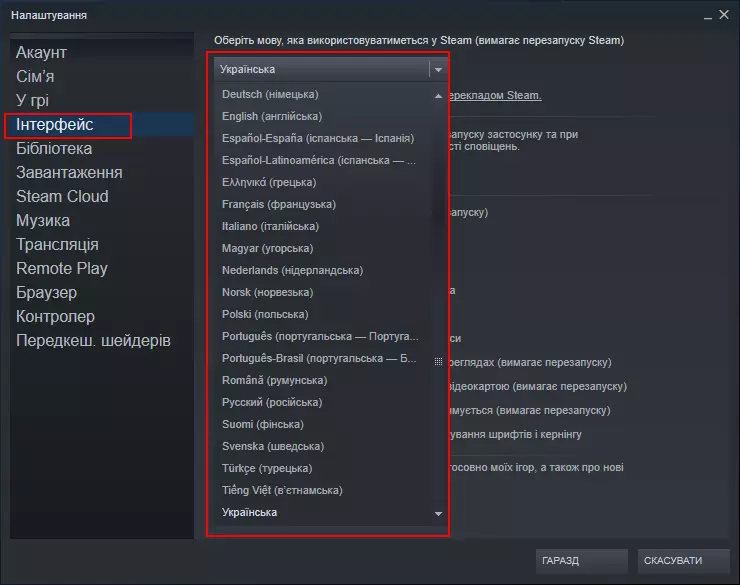740x585 pixels.
Task: Open the Браузер section
Action: coord(47,292)
